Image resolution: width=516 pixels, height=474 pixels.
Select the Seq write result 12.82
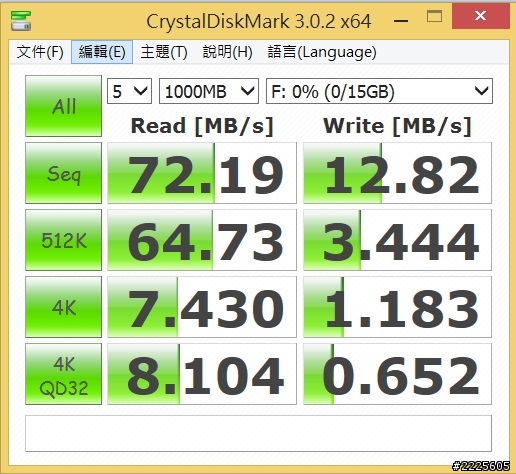(x=397, y=173)
